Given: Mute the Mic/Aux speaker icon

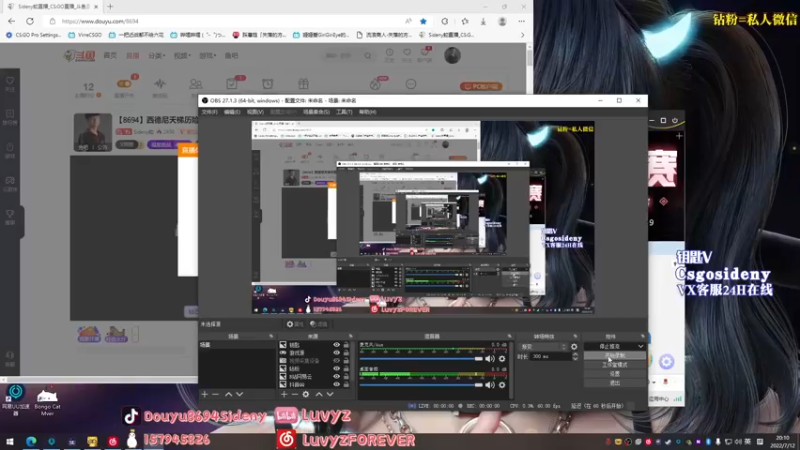Looking at the screenshot, I should pos(490,359).
